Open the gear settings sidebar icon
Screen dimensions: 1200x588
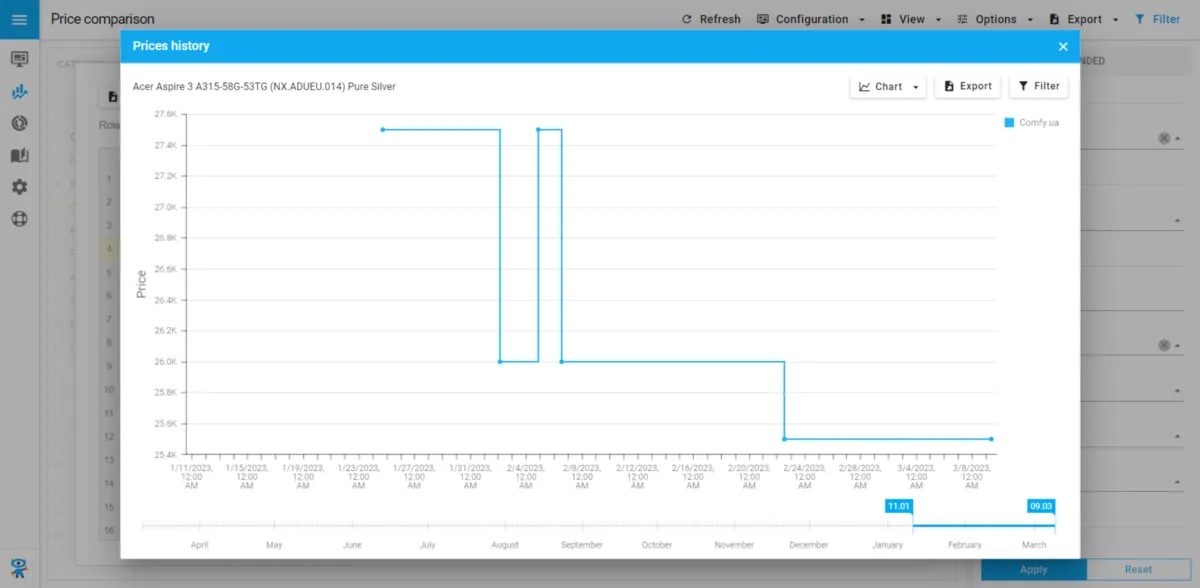[x=19, y=187]
